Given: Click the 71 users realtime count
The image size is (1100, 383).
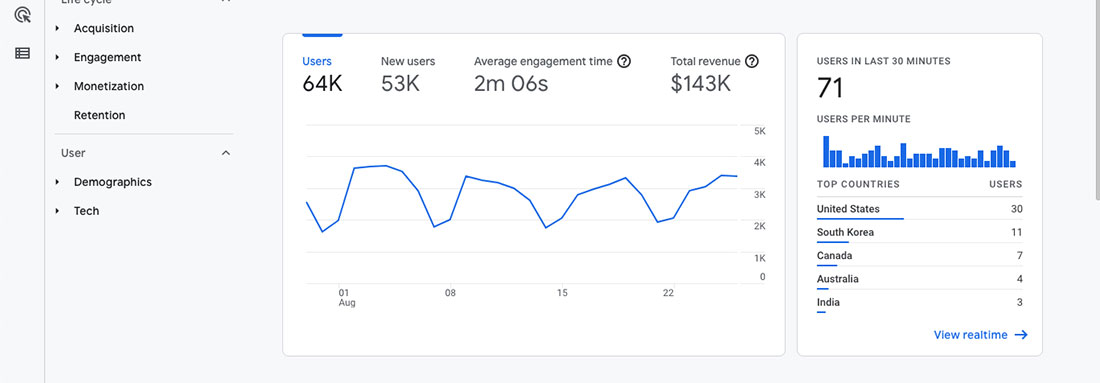Looking at the screenshot, I should click(x=830, y=88).
